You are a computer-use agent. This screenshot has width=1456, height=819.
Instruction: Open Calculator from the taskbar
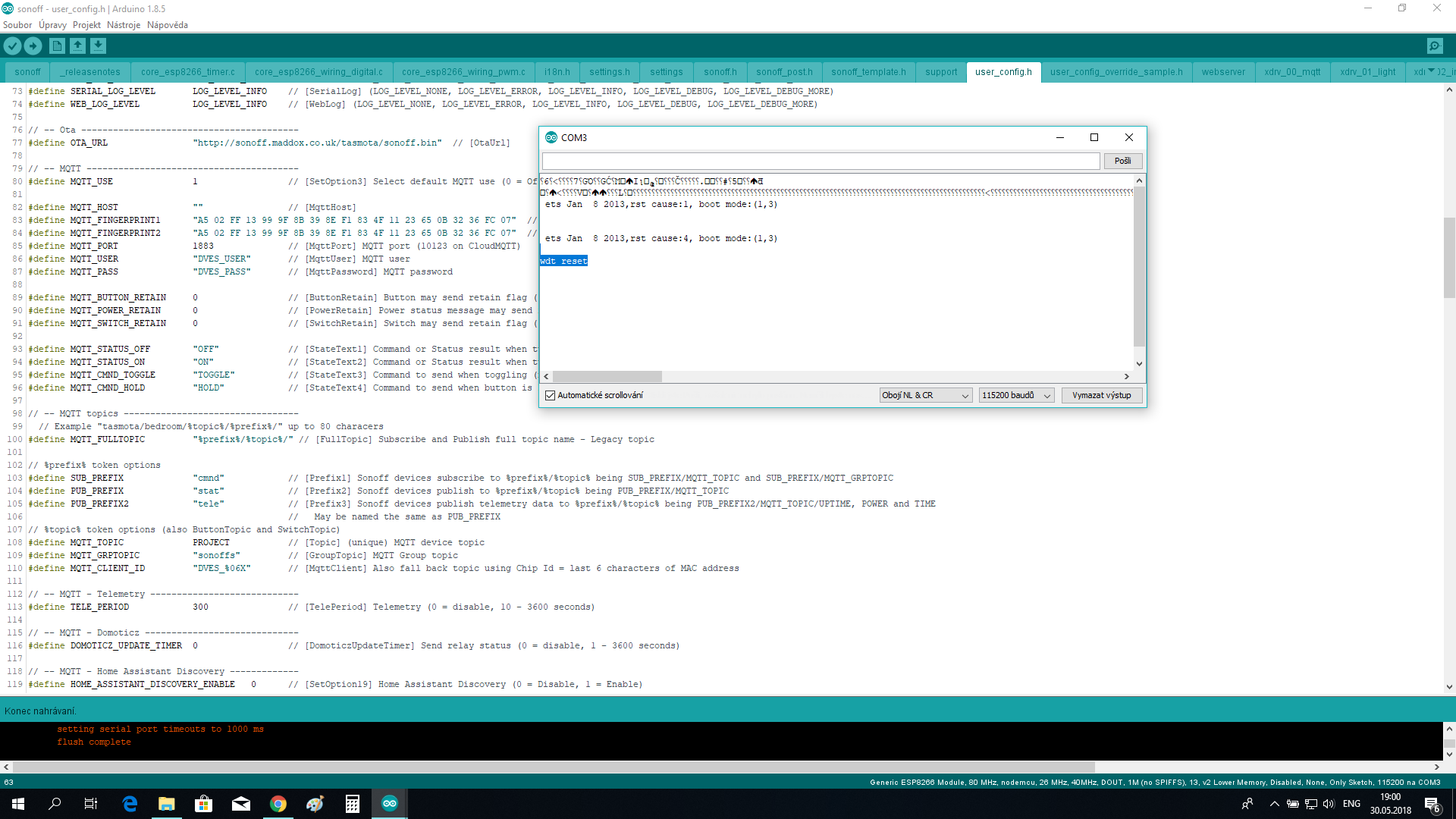(x=353, y=804)
